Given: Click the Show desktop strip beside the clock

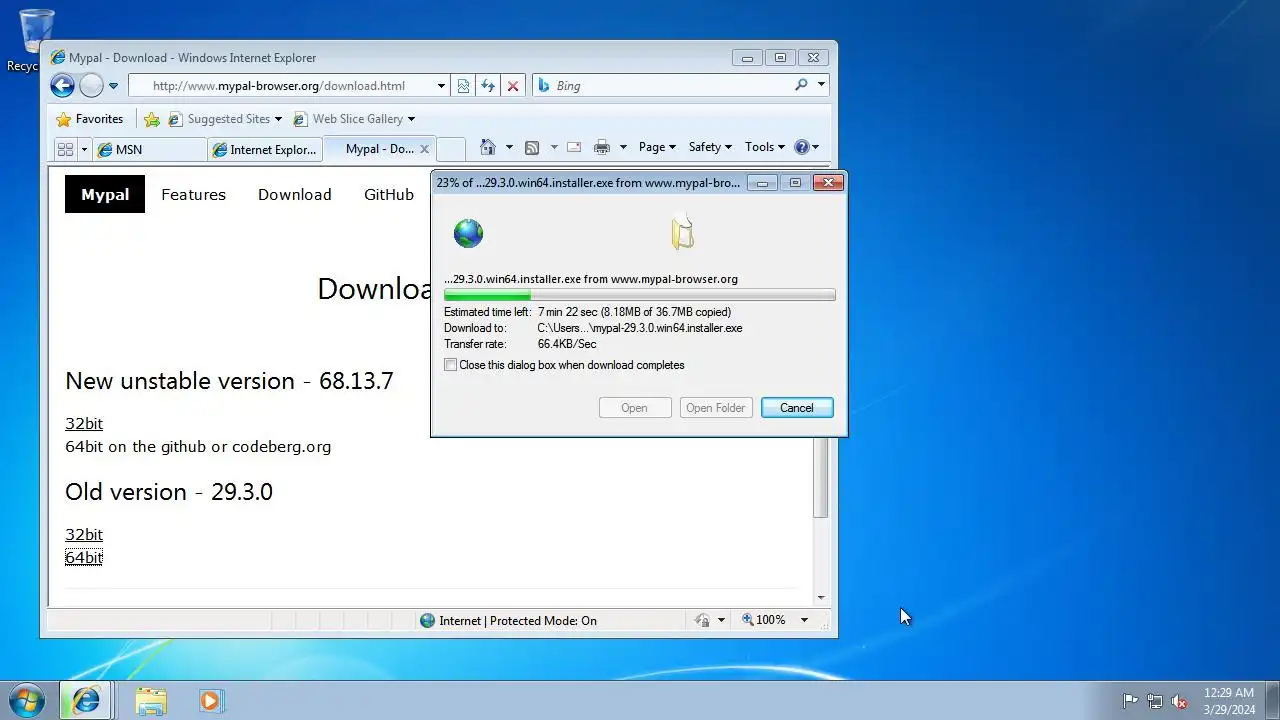Looking at the screenshot, I should (1272, 701).
